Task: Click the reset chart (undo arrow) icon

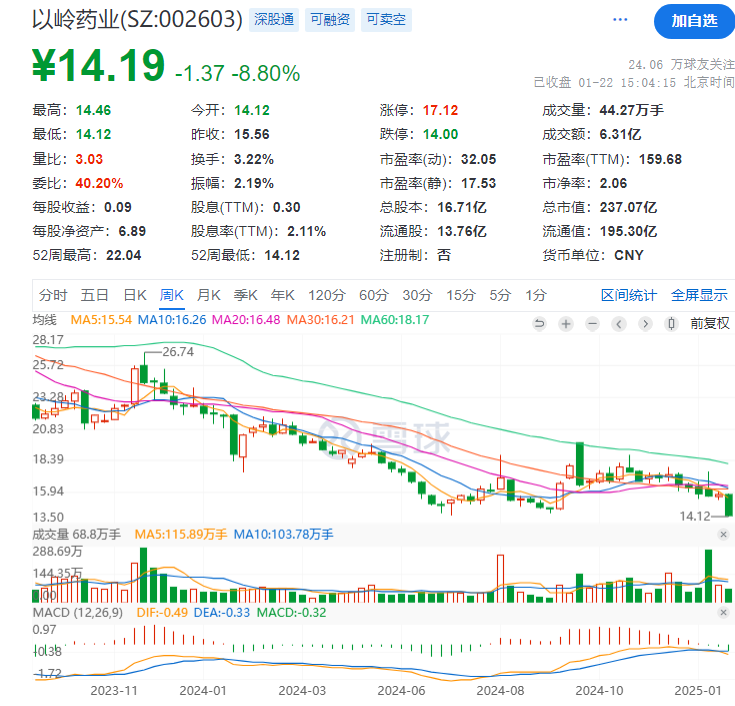Action: pos(540,323)
